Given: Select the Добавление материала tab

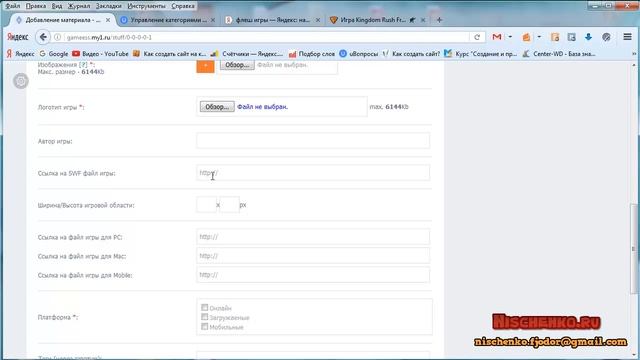Looking at the screenshot, I should (62, 20).
